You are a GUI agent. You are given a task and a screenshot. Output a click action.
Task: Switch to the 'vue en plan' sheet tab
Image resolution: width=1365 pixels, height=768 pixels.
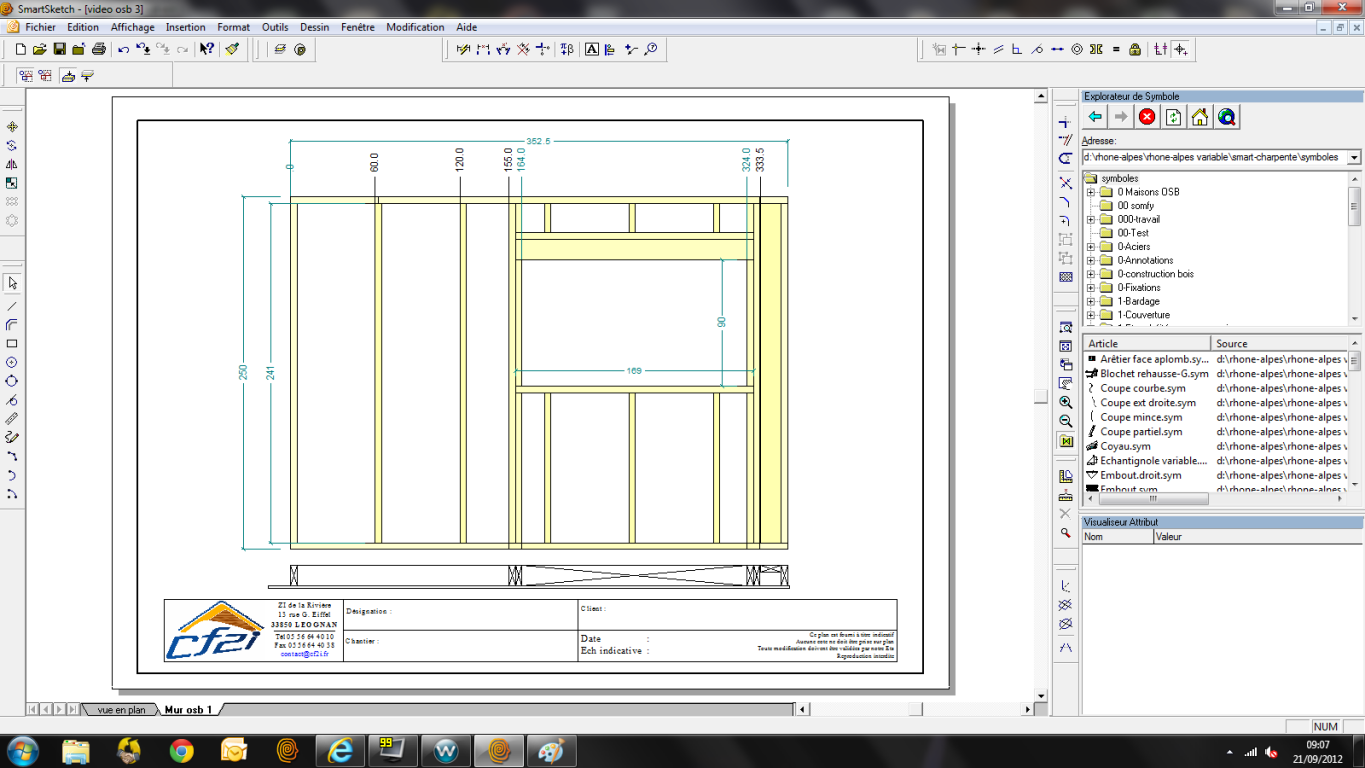(122, 710)
